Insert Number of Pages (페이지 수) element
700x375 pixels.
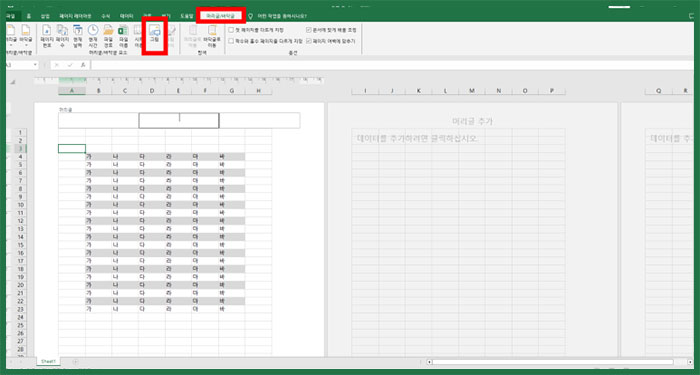tap(62, 37)
